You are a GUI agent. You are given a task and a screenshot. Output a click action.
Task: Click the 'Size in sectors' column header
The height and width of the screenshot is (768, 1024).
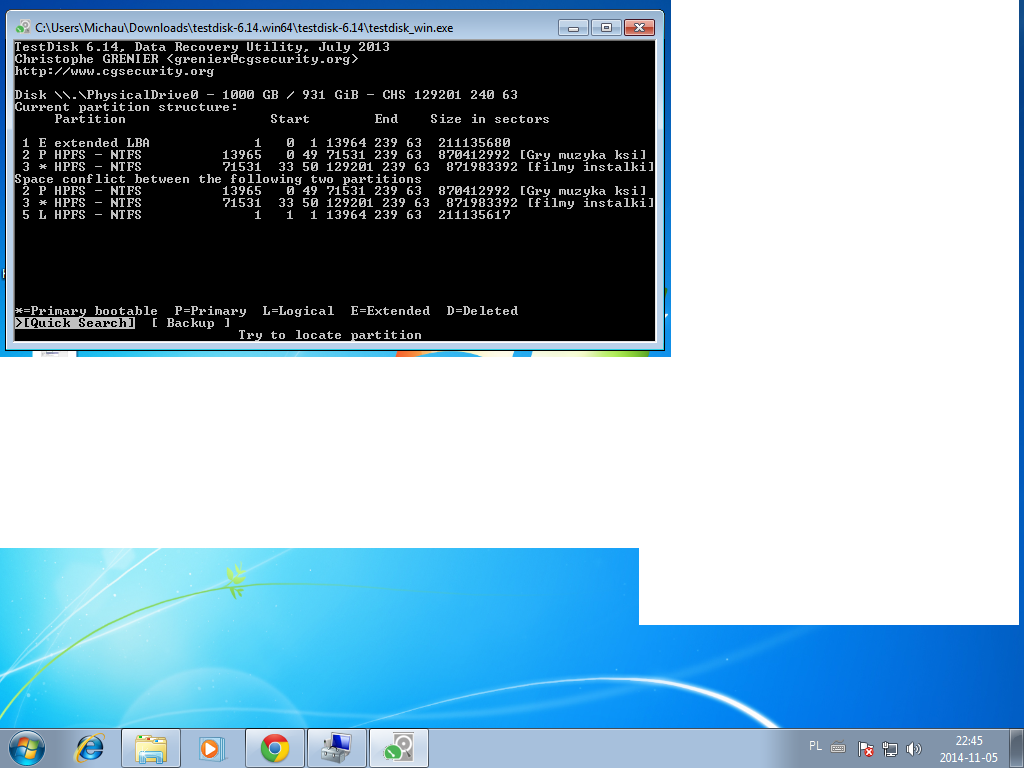click(490, 119)
